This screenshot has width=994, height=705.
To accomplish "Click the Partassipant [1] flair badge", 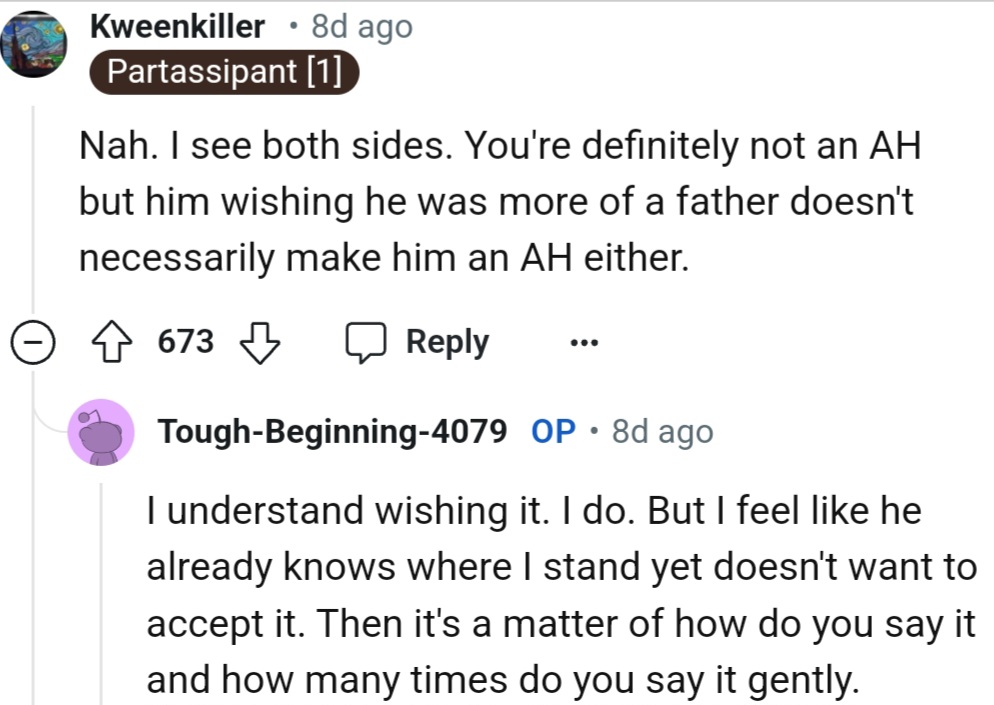I will click(224, 73).
